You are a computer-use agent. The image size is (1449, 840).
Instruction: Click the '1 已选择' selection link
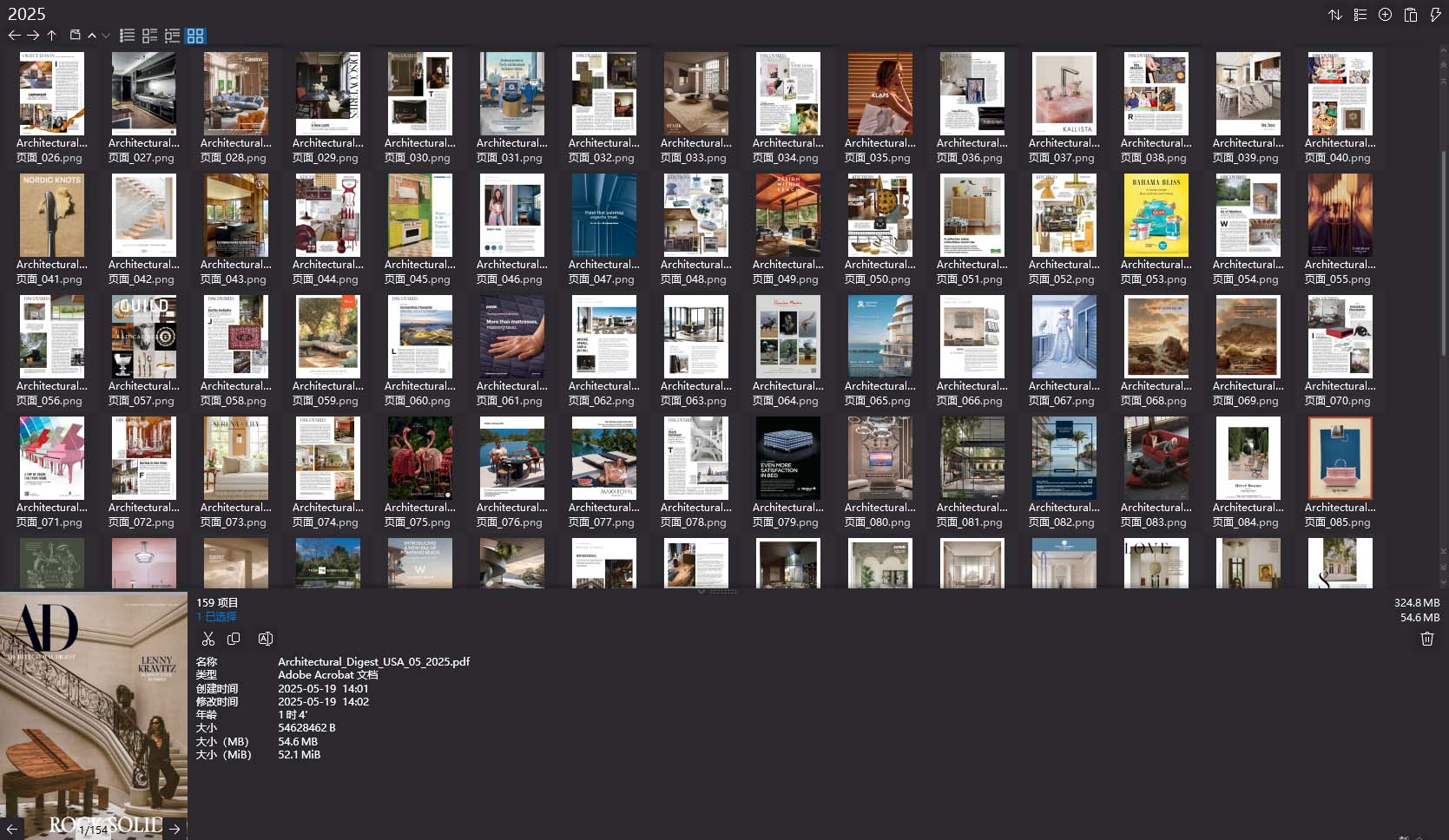pyautogui.click(x=216, y=616)
